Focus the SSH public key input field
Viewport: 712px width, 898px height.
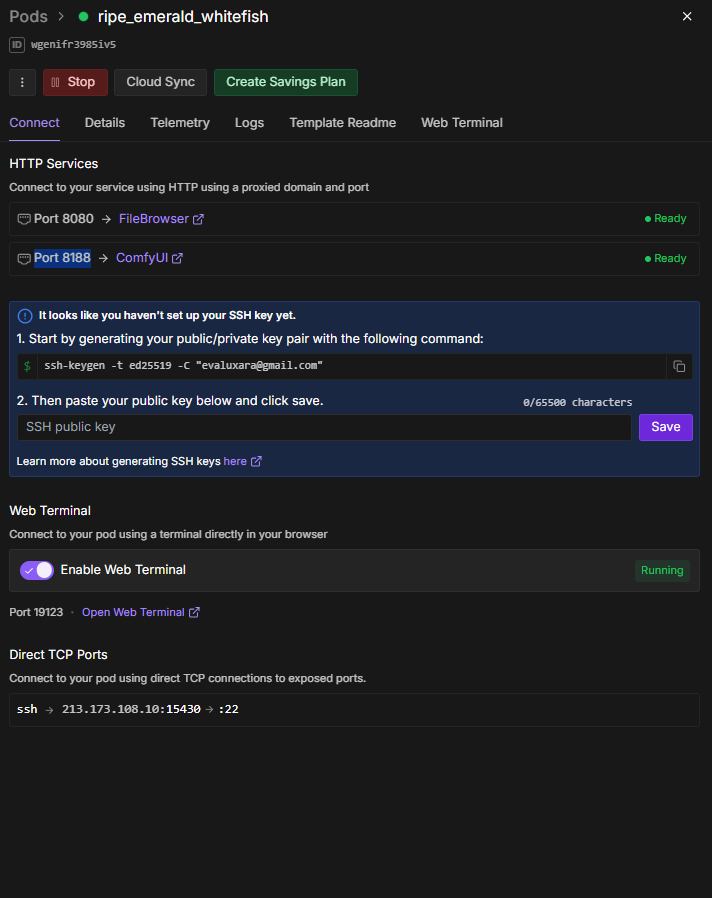coord(324,427)
